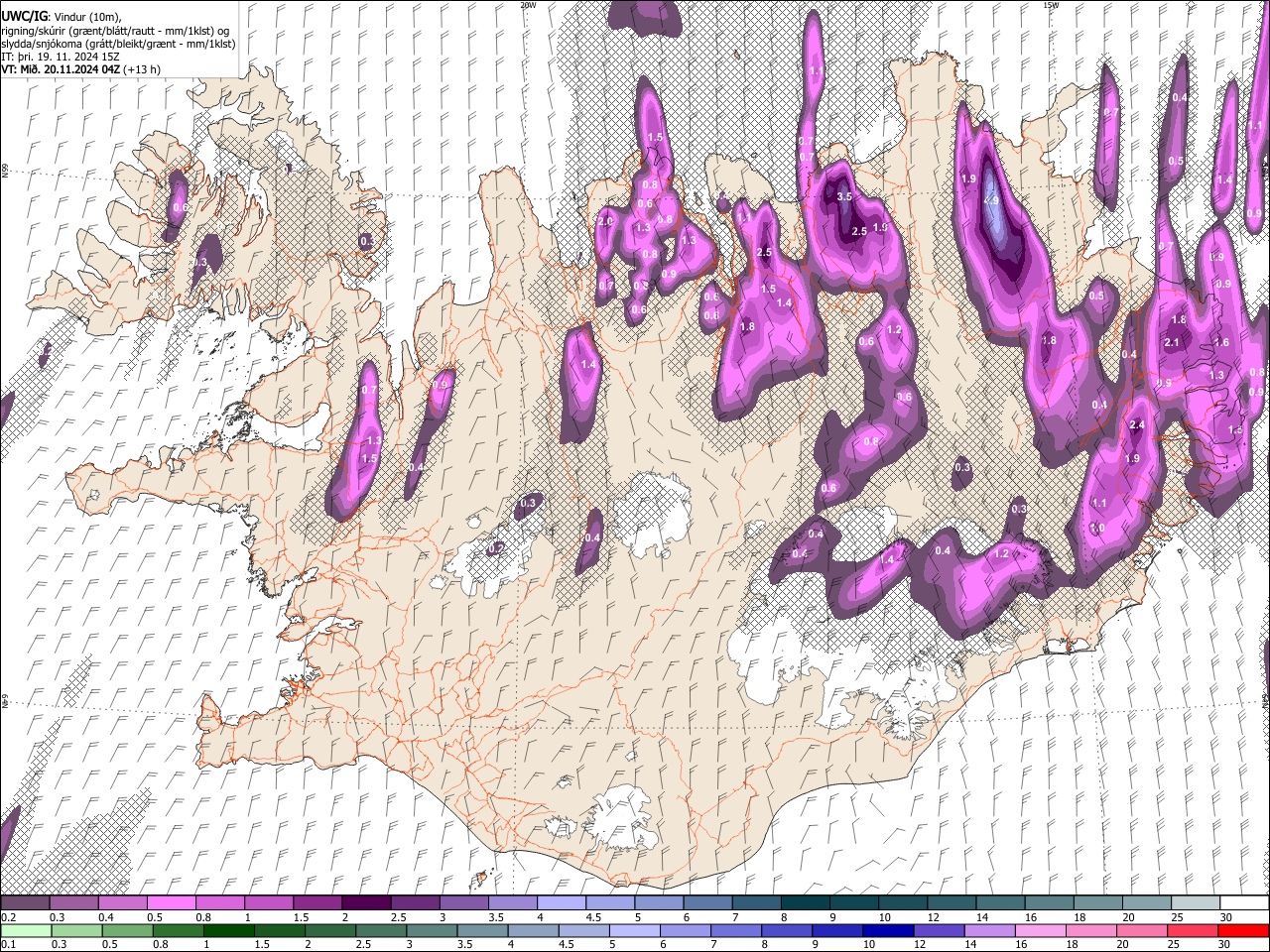Click the 2.4 snowfall value on the map
The width and height of the screenshot is (1270, 952).
(x=1137, y=425)
